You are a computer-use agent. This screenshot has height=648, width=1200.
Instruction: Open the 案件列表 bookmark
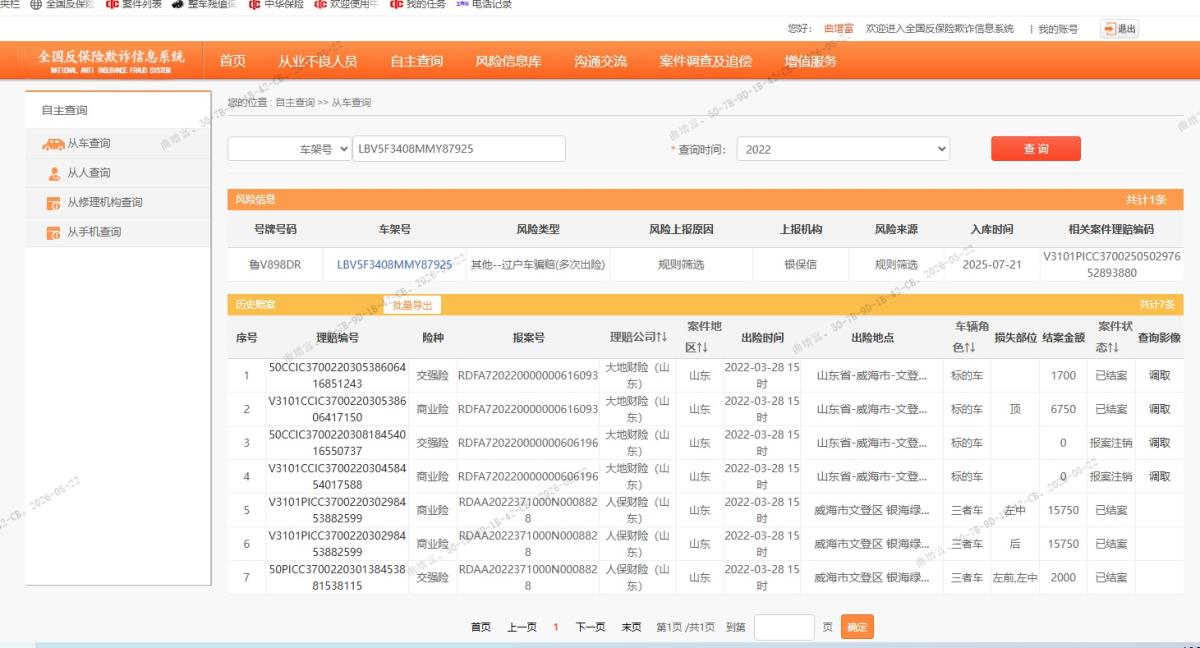[134, 4]
